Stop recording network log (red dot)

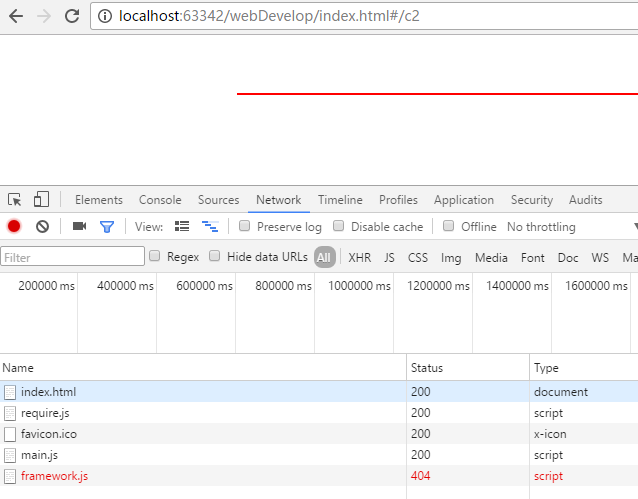[14, 226]
